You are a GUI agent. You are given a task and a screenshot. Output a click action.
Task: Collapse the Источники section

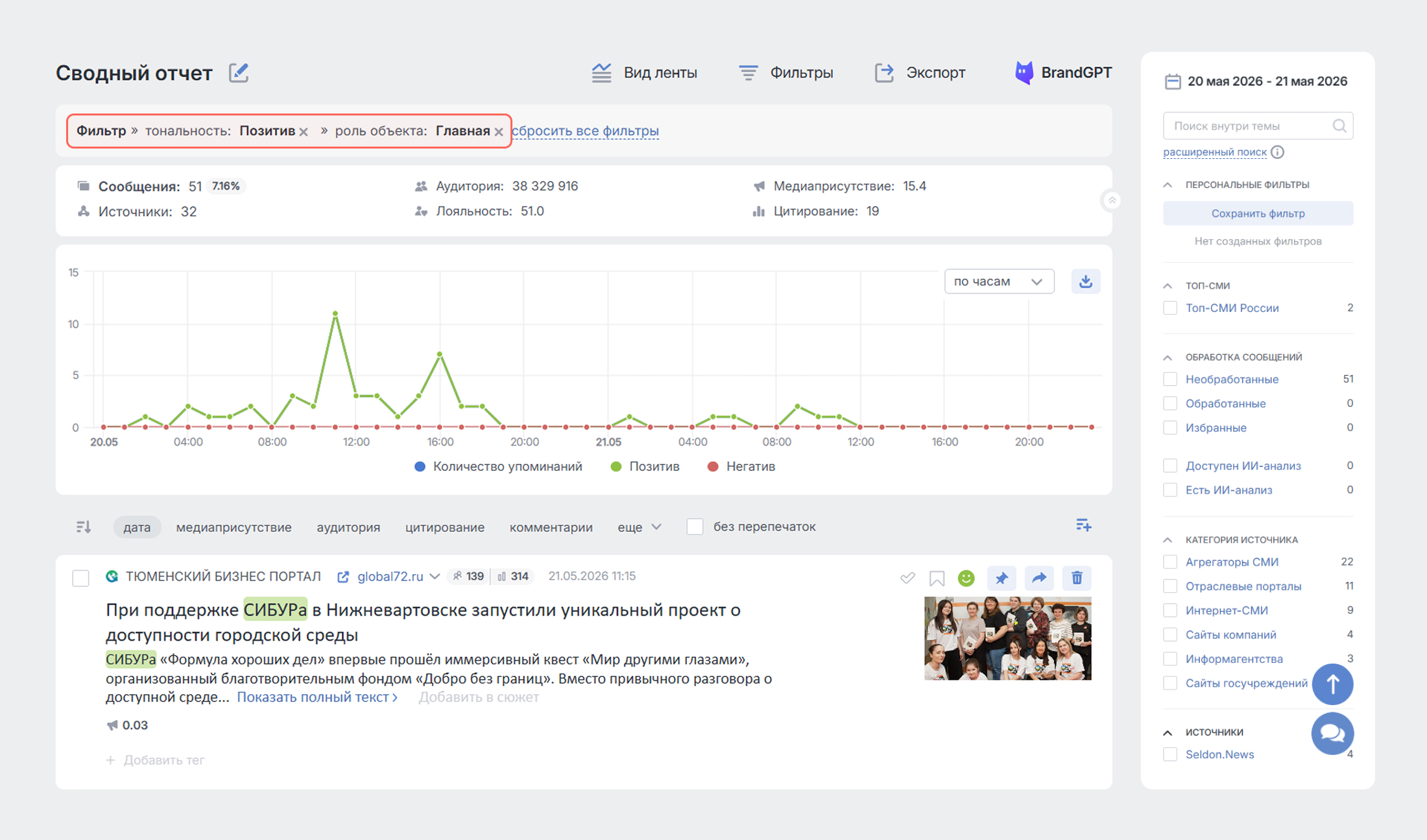point(1168,732)
